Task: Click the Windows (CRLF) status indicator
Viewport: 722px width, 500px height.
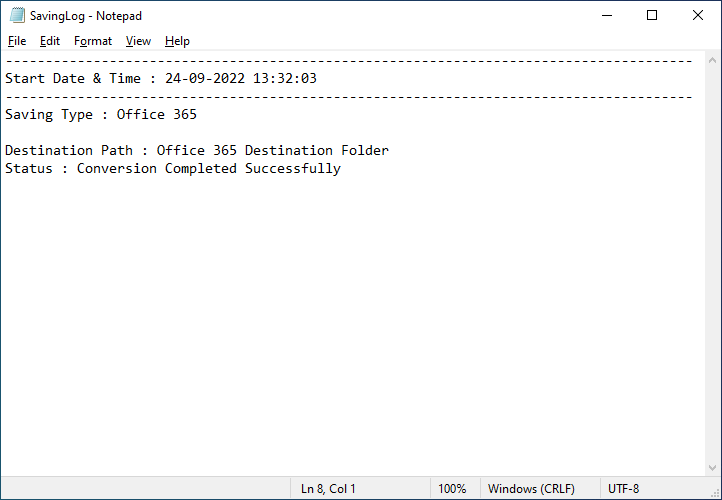Action: click(x=531, y=488)
